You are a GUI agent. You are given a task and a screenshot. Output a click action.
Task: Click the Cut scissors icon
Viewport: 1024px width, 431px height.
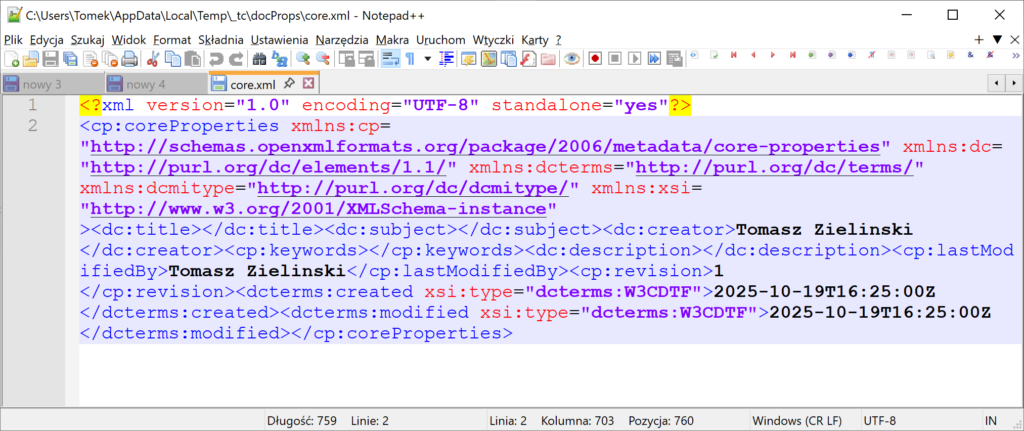tap(153, 59)
